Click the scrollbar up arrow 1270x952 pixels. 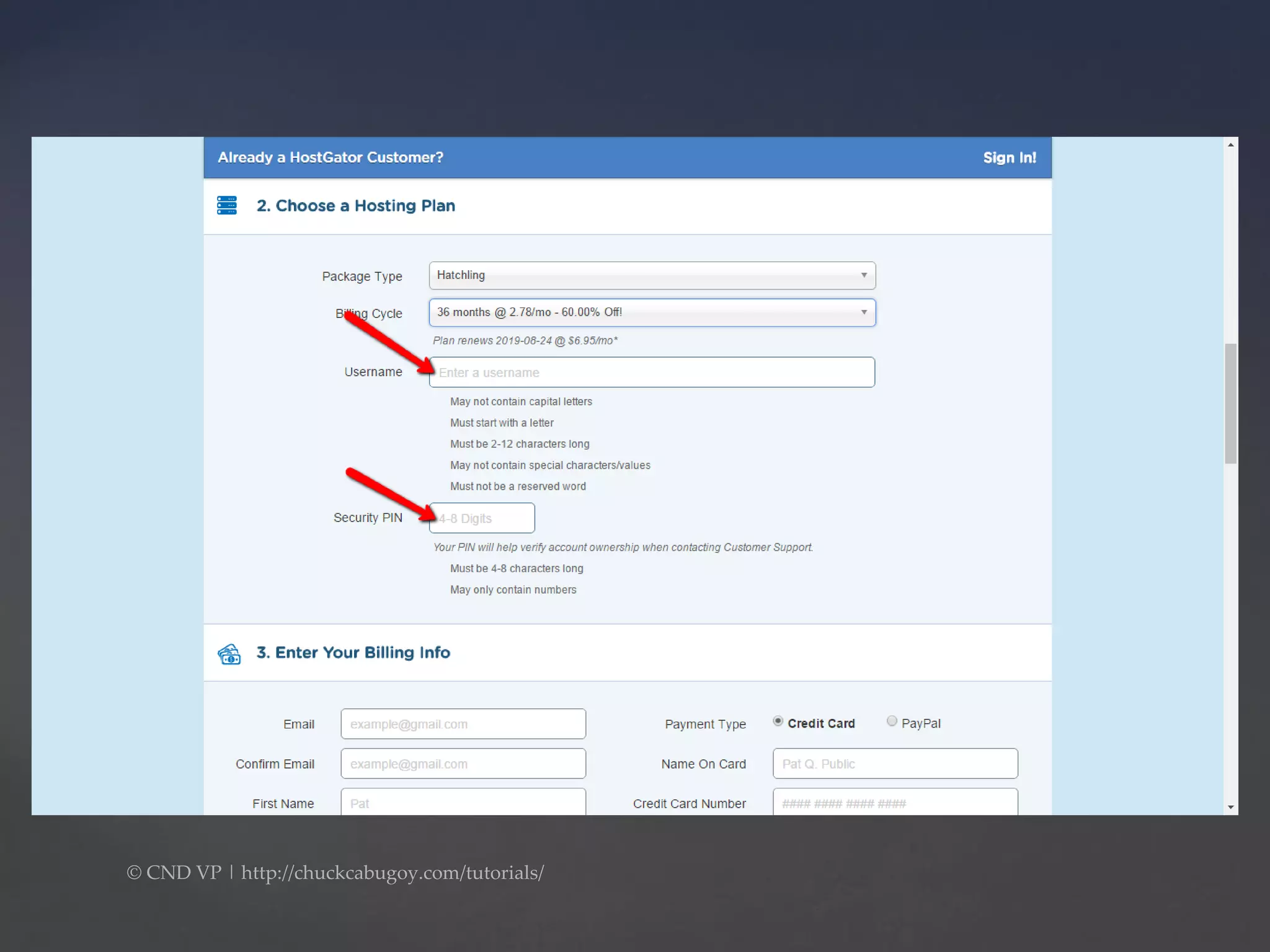[1231, 144]
